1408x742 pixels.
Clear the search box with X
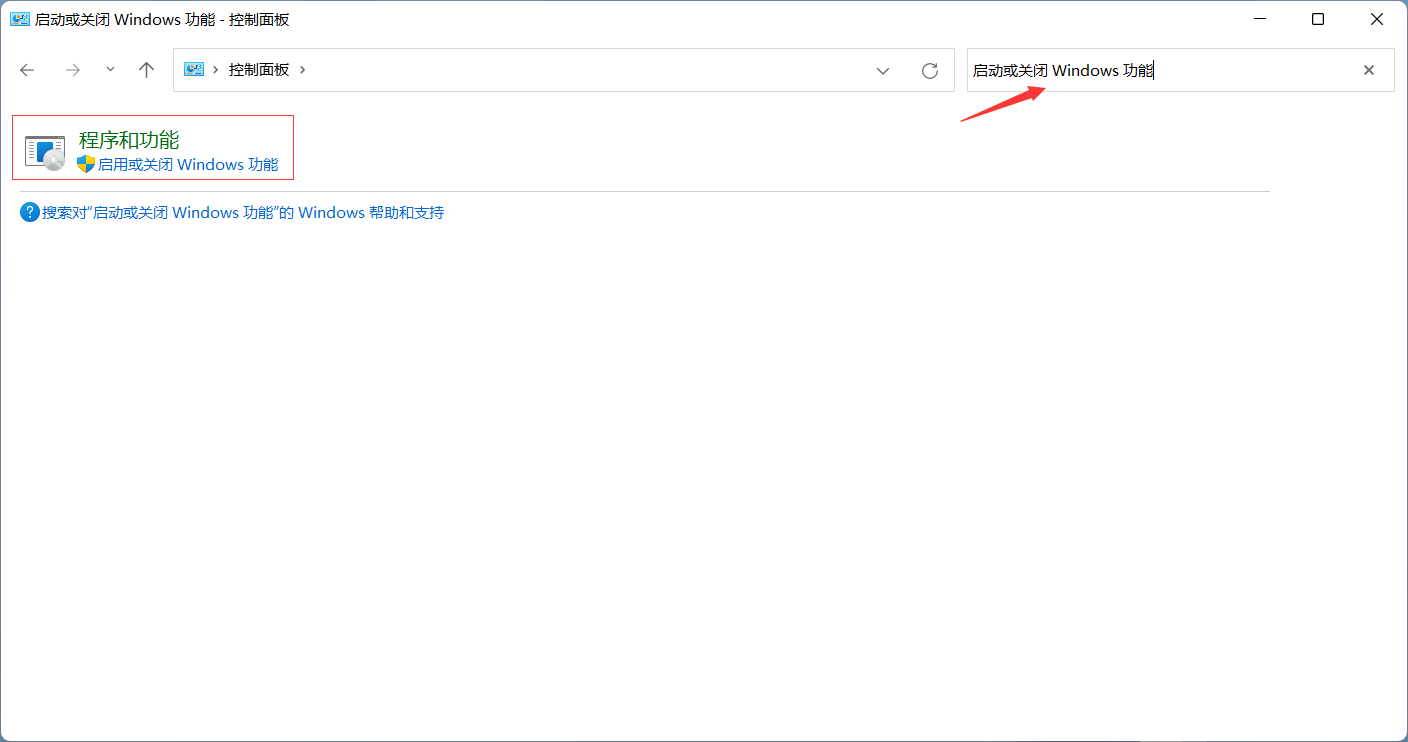point(1369,70)
